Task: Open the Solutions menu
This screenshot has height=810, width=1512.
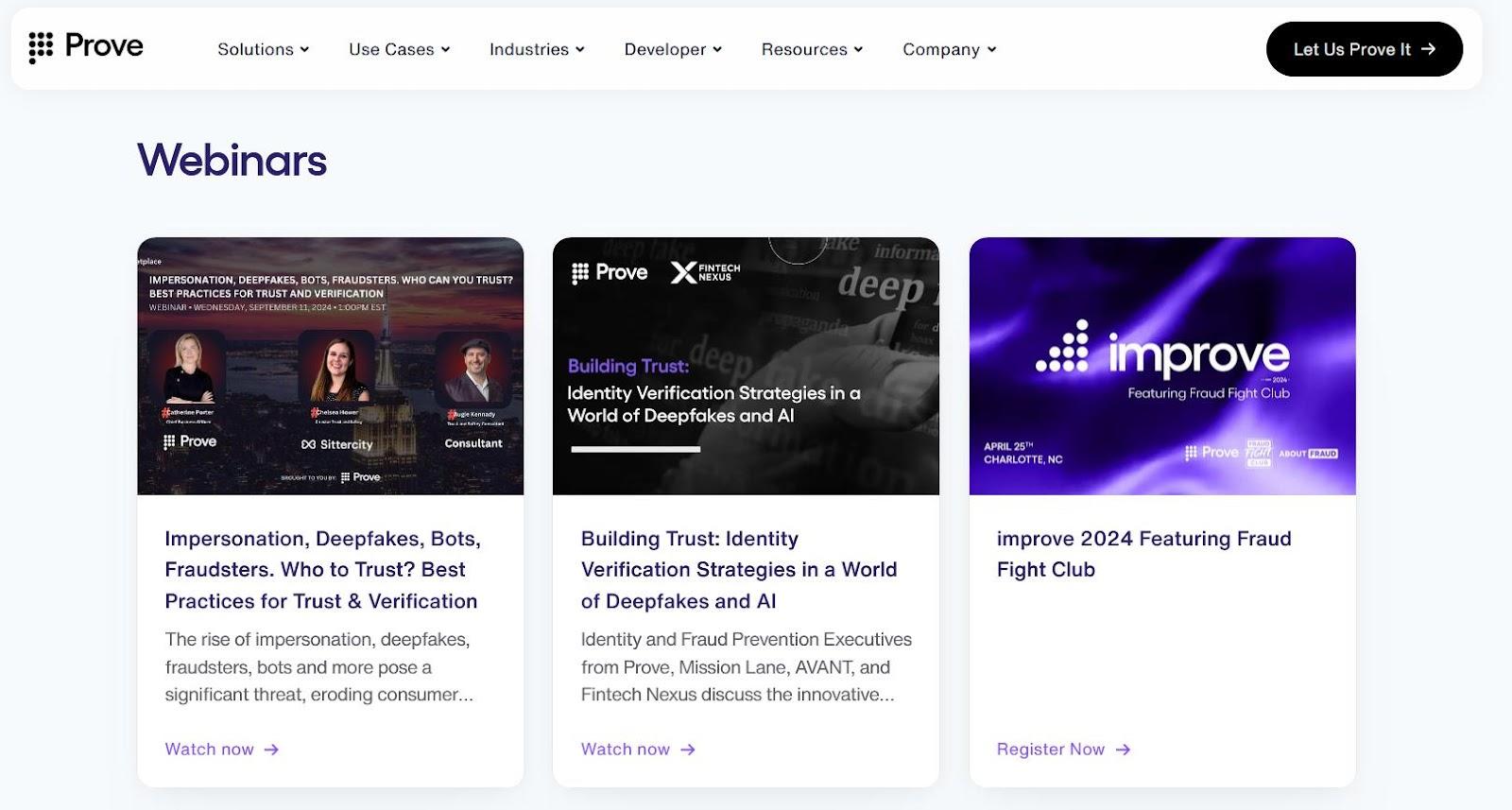Action: tap(264, 49)
